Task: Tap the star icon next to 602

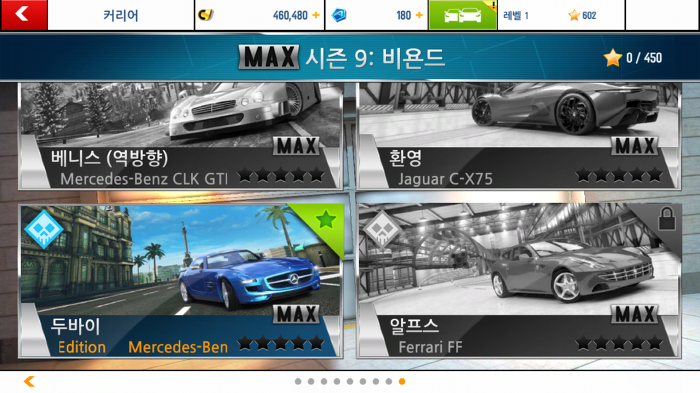Action: click(574, 16)
